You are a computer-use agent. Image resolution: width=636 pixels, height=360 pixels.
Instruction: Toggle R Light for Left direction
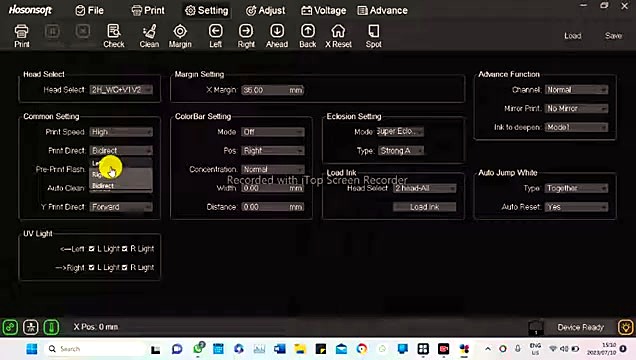click(125, 249)
